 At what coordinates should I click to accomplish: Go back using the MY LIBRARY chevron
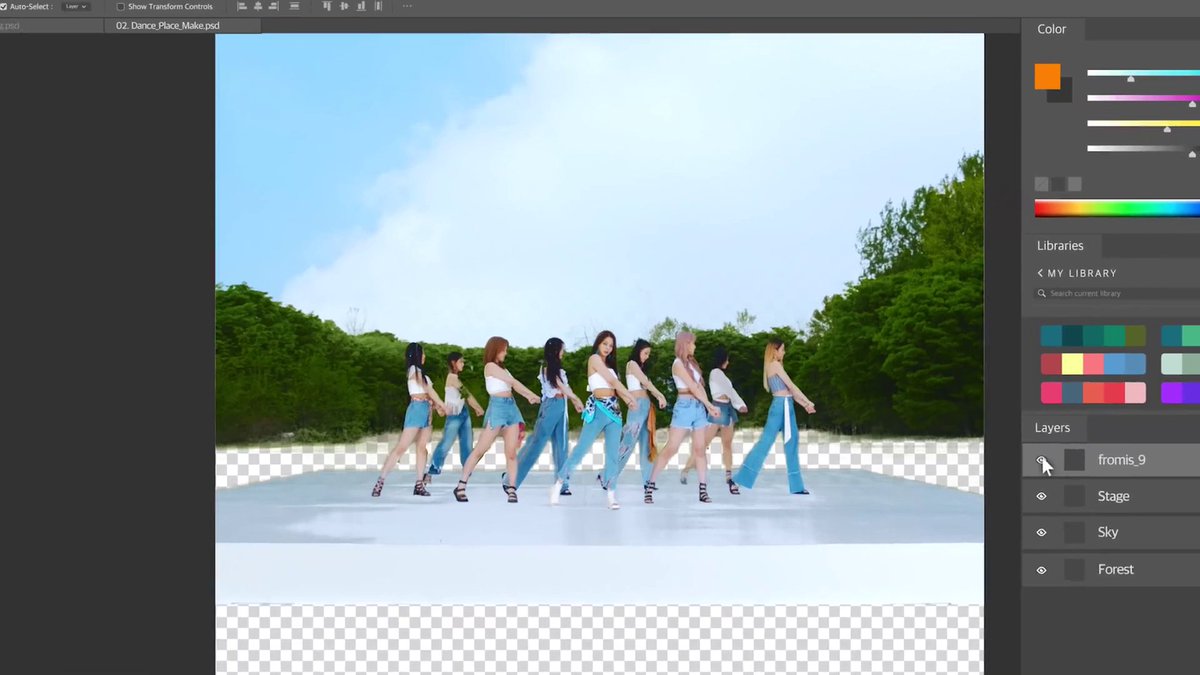(1040, 273)
